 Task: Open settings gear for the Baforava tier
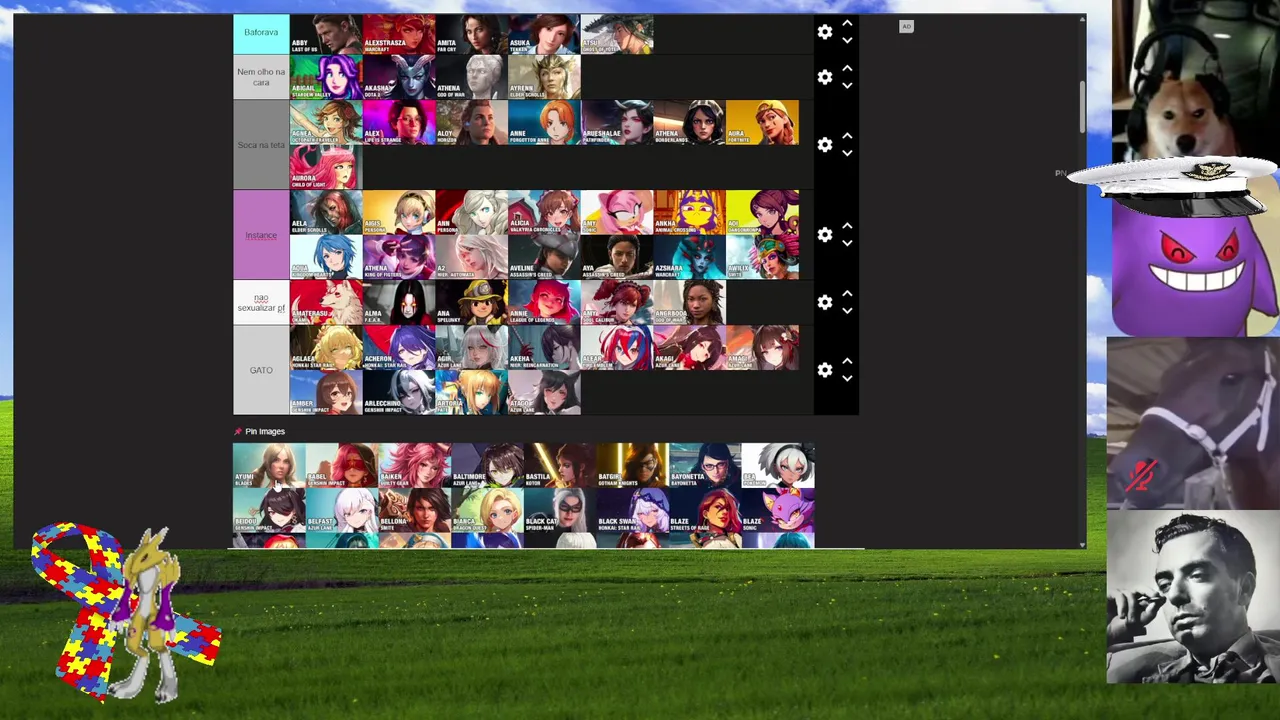(825, 32)
